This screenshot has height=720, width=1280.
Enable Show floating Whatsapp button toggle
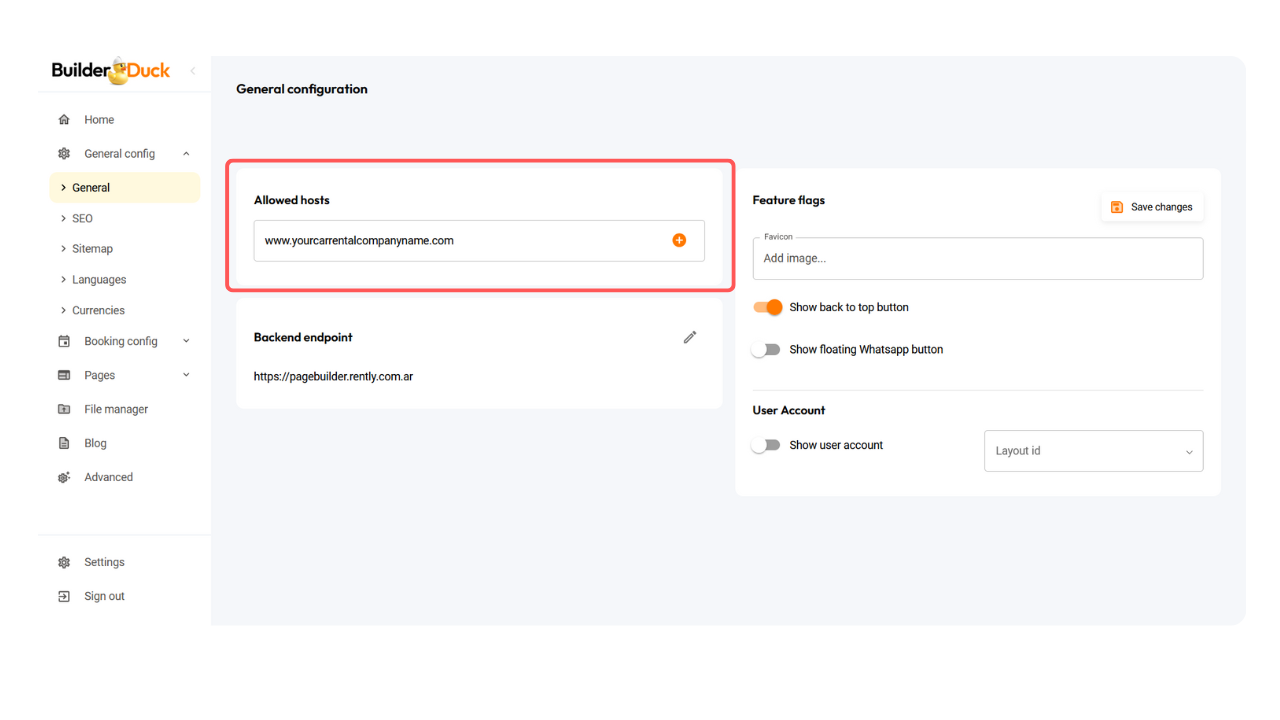(766, 350)
